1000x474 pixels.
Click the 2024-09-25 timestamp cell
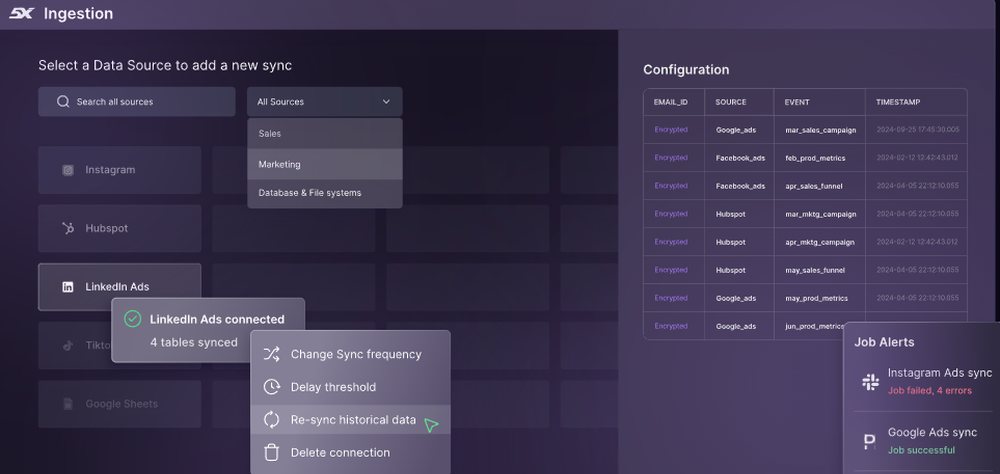917,130
